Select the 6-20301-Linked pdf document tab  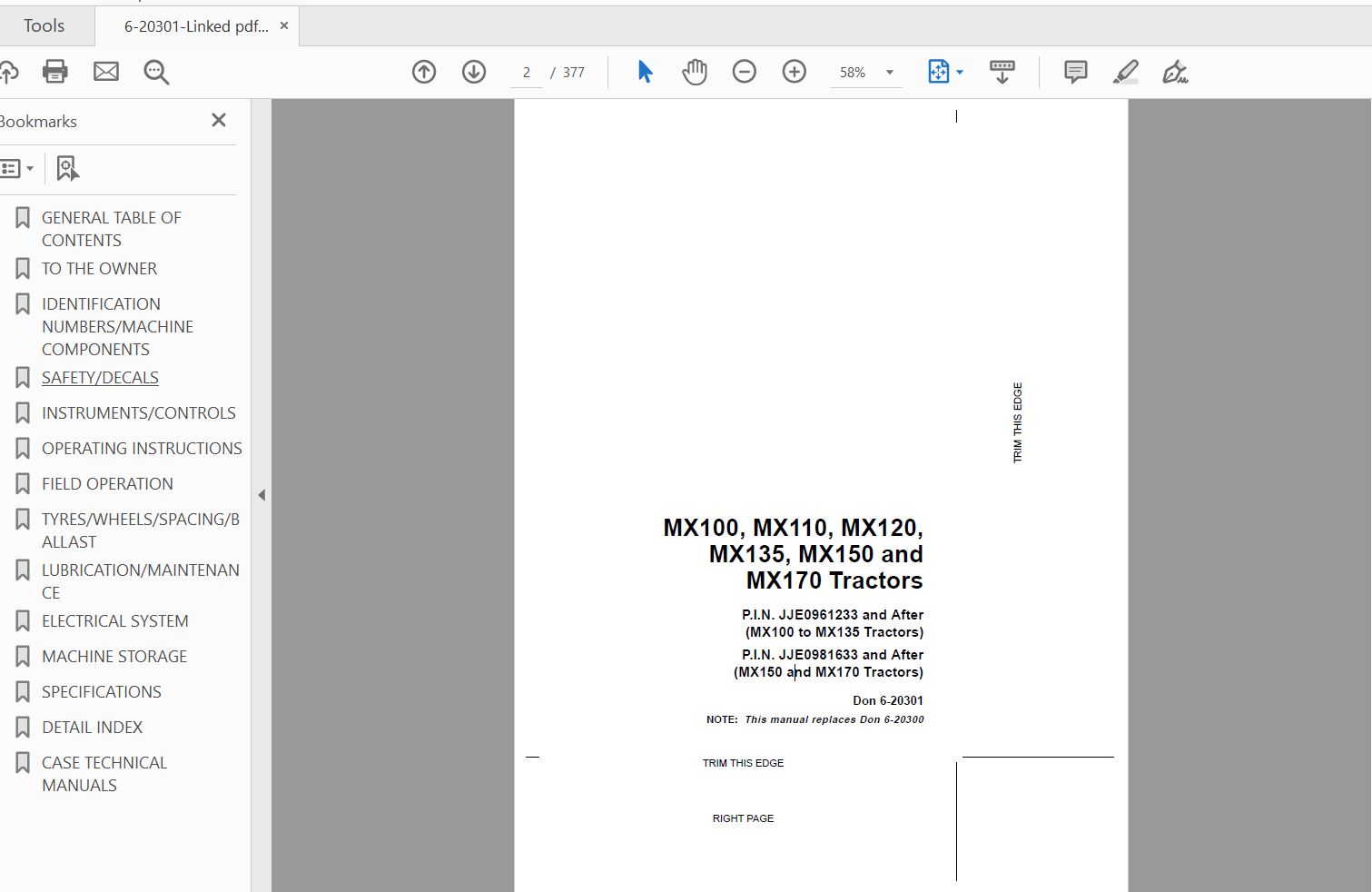[196, 26]
